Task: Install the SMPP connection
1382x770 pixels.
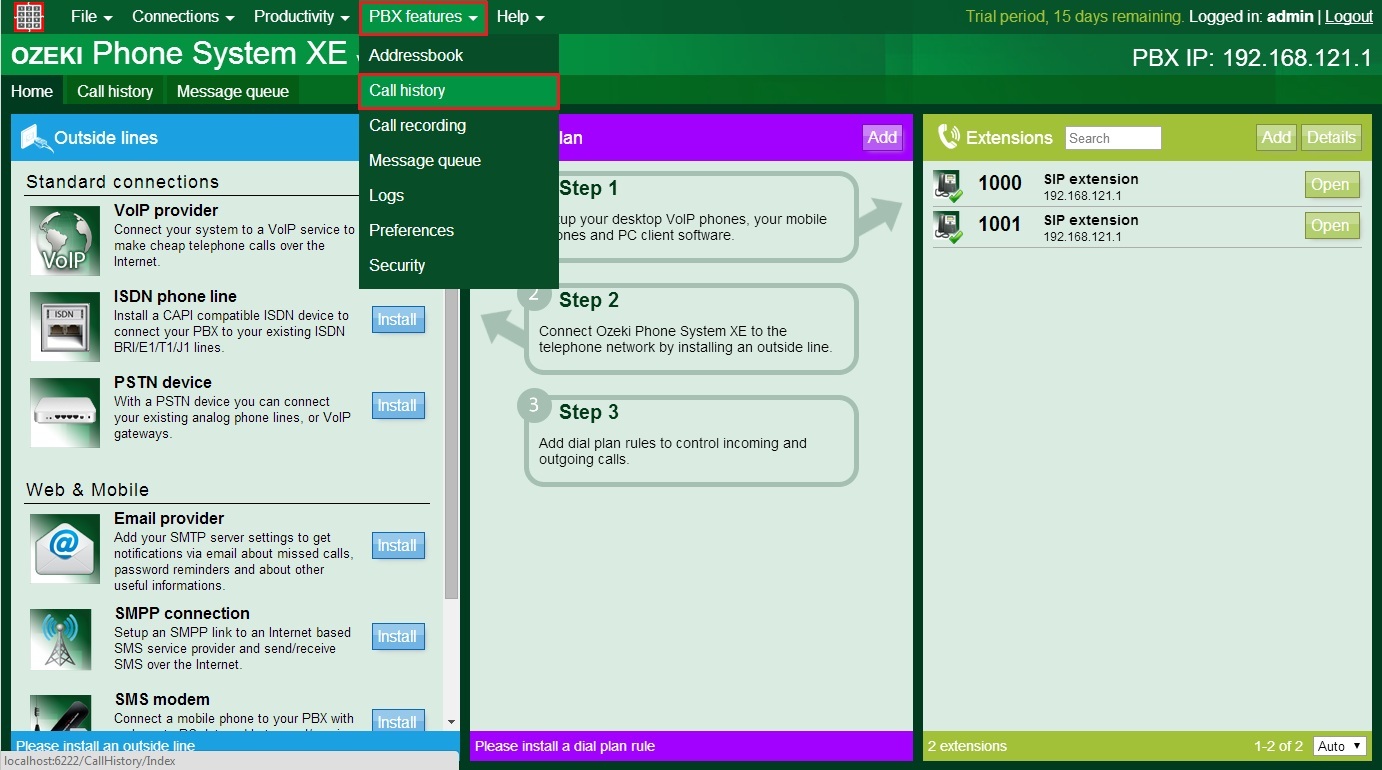Action: click(398, 637)
